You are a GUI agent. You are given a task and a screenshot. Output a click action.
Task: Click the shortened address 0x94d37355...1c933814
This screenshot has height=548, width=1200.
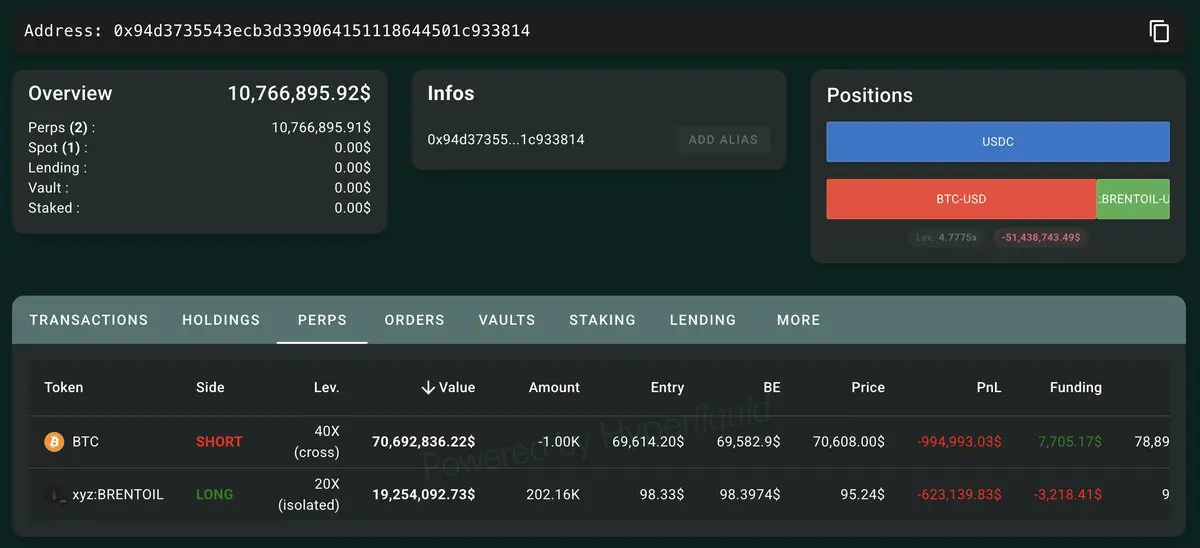click(506, 140)
